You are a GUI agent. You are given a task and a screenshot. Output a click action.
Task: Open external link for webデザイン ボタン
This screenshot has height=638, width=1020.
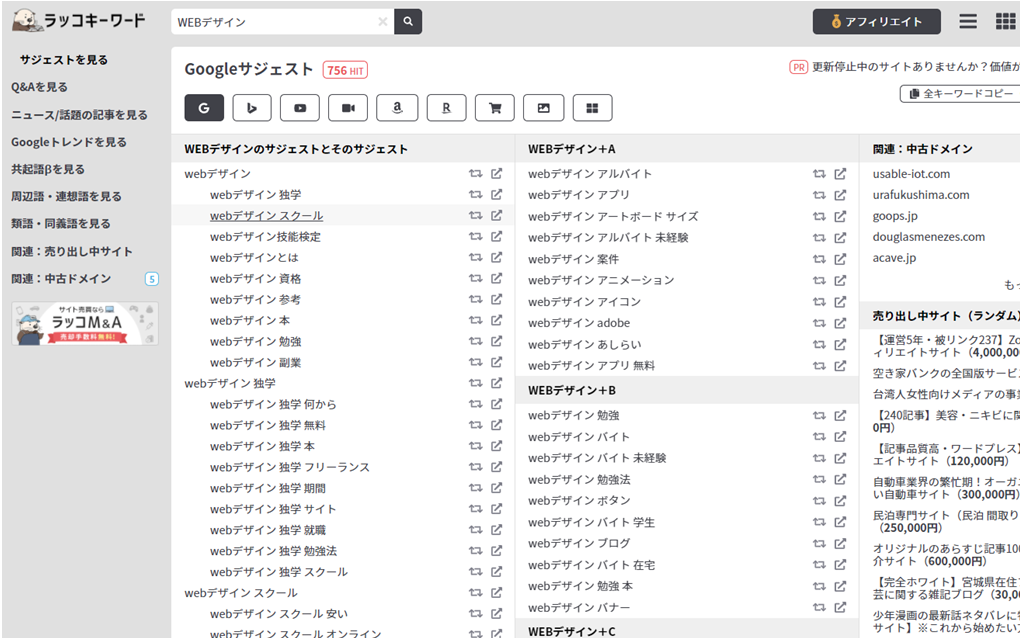(x=840, y=501)
